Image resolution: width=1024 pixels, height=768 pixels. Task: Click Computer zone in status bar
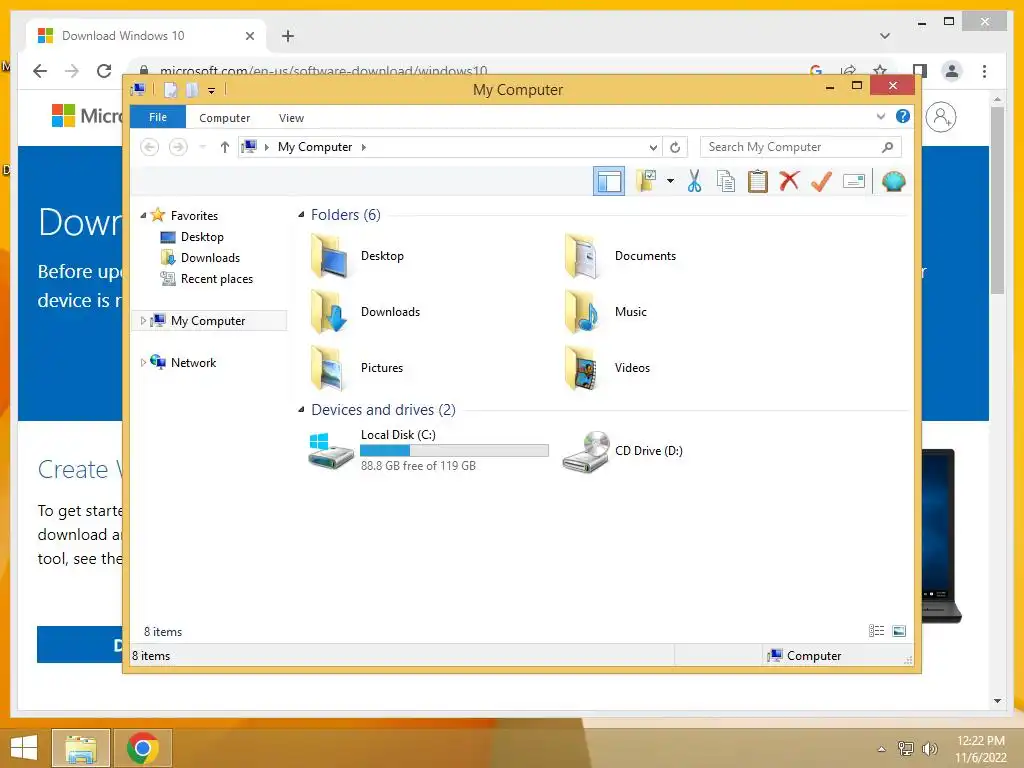tap(805, 656)
